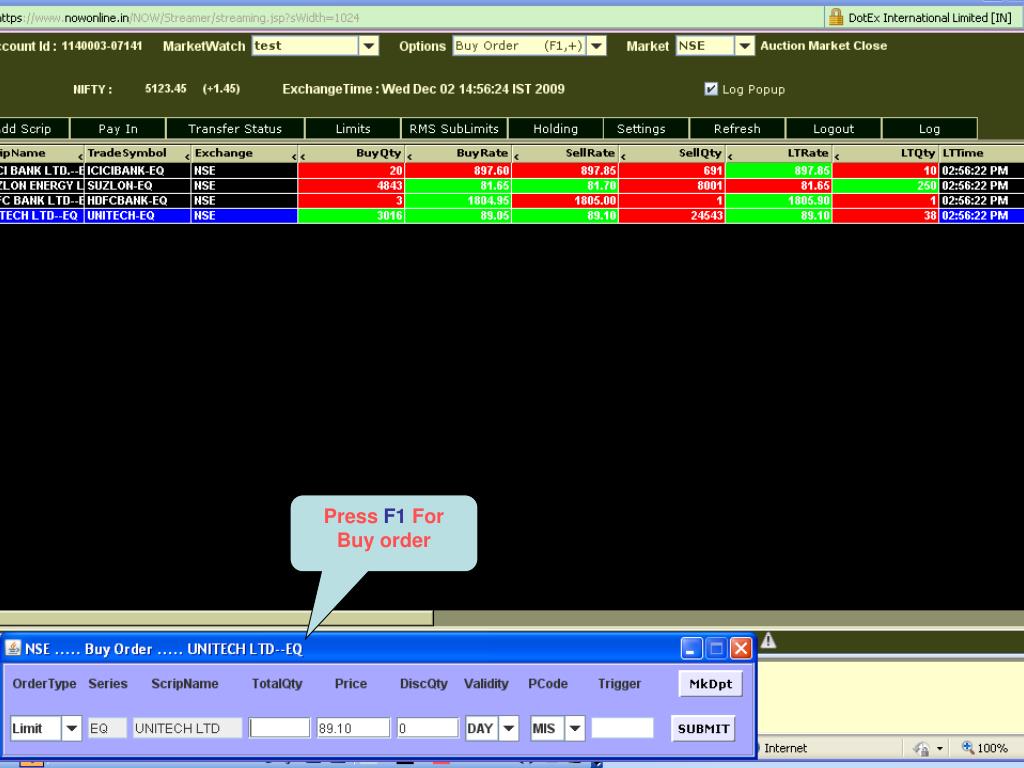Click the privacy icon in browser status bar
The width and height of the screenshot is (1024, 768).
click(921, 748)
